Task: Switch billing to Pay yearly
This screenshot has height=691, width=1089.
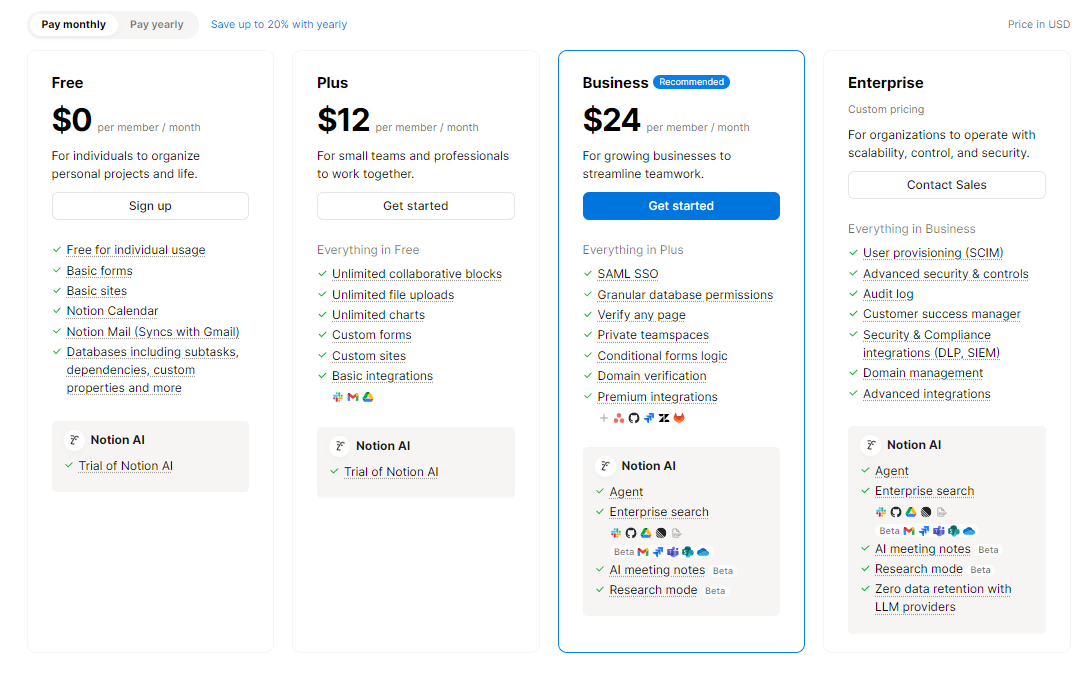Action: point(157,24)
